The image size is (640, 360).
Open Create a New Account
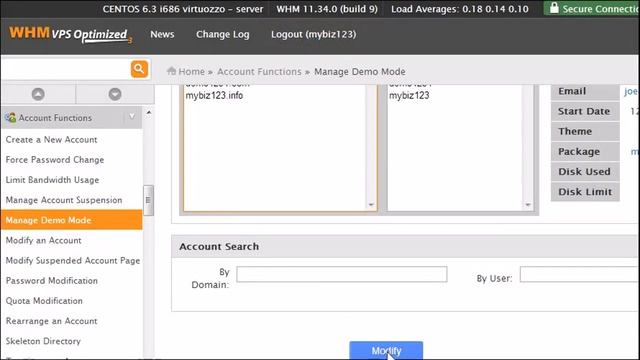(x=51, y=140)
